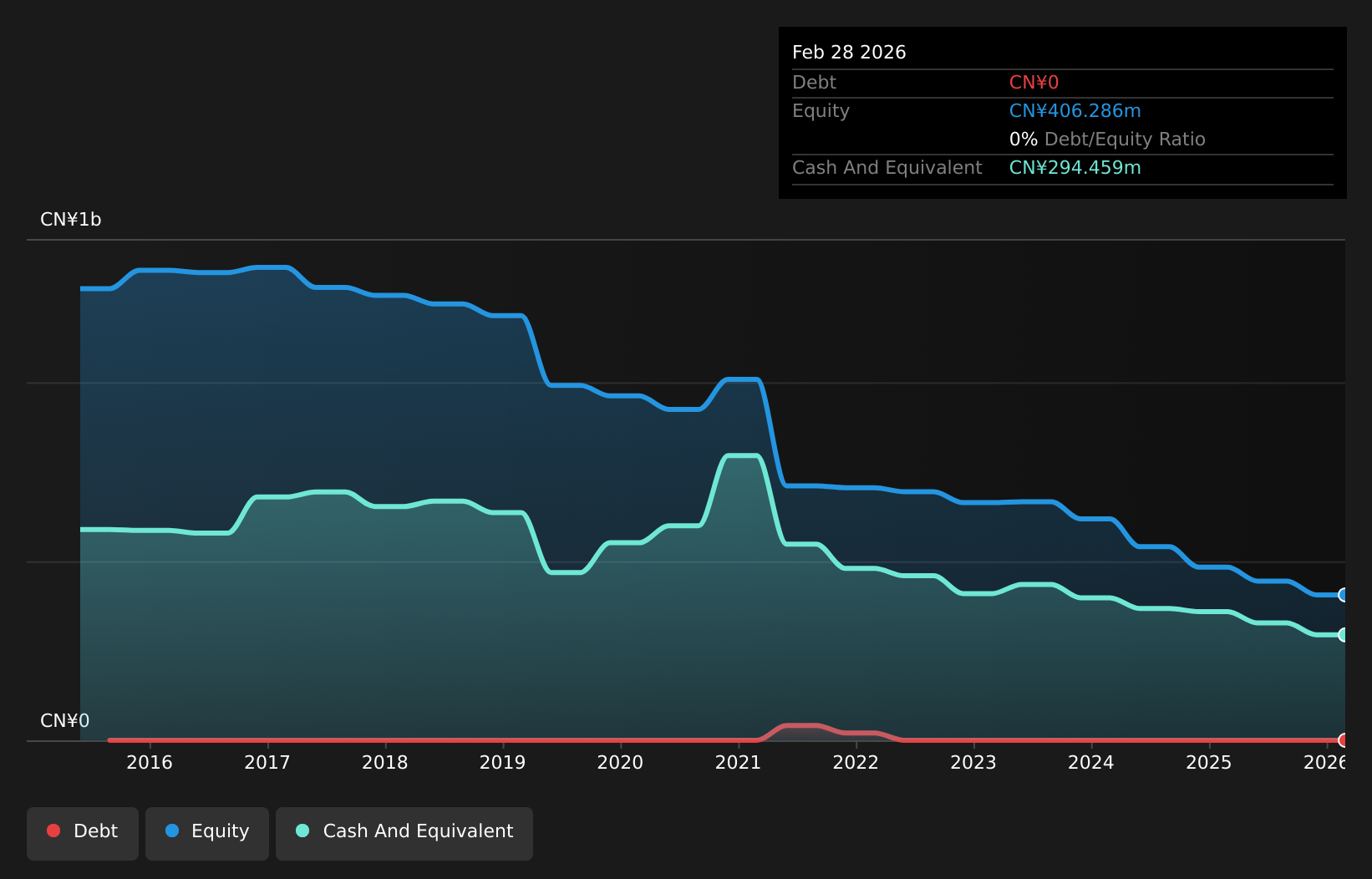Toggle the Debt series legend button
The width and height of the screenshot is (1372, 879).
tap(83, 833)
